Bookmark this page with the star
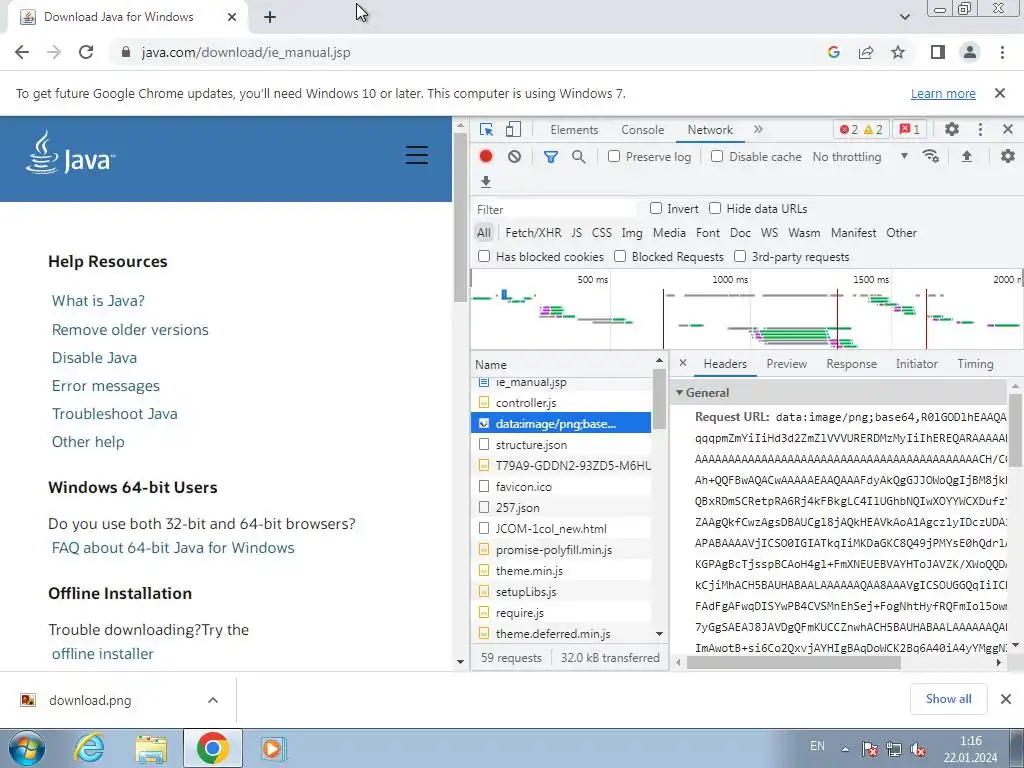This screenshot has height=768, width=1024. [898, 52]
